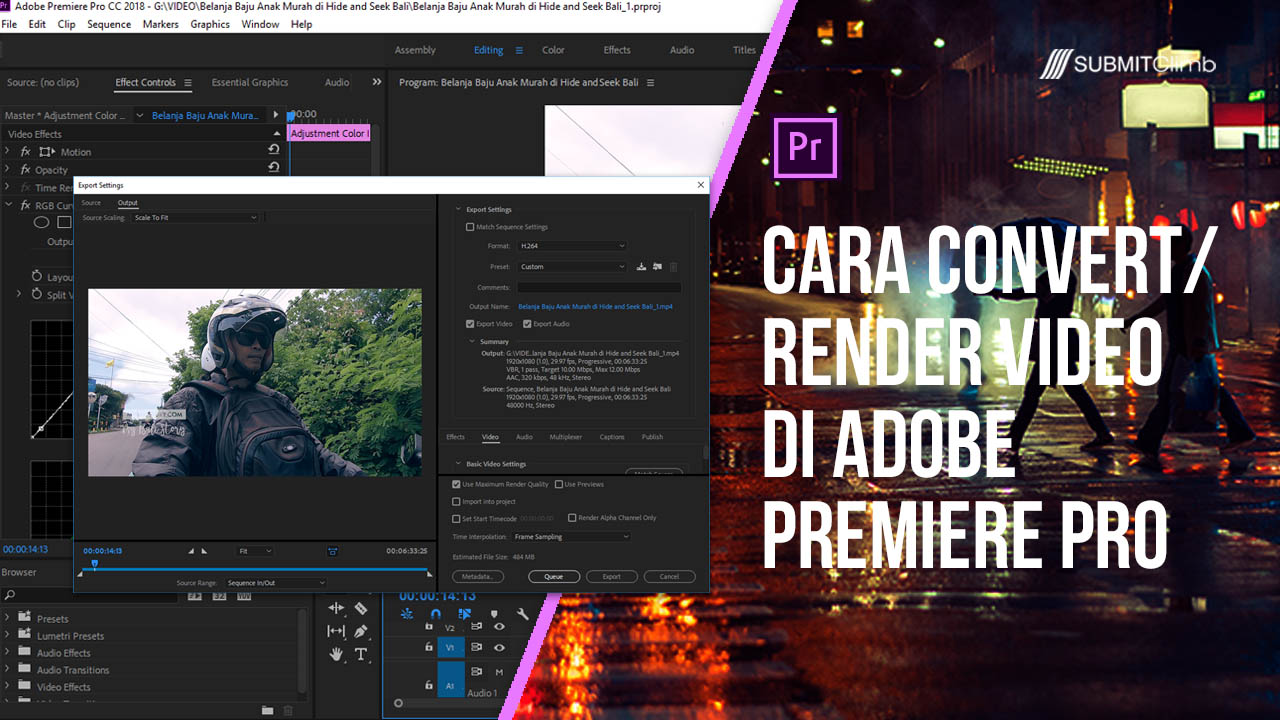Image resolution: width=1280 pixels, height=720 pixels.
Task: Select the Razor tool
Action: (361, 608)
